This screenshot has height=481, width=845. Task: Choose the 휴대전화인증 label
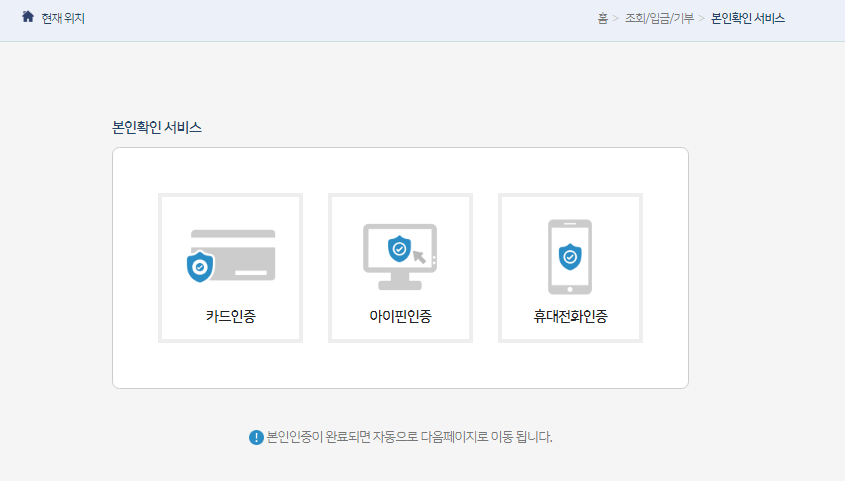pyautogui.click(x=570, y=316)
